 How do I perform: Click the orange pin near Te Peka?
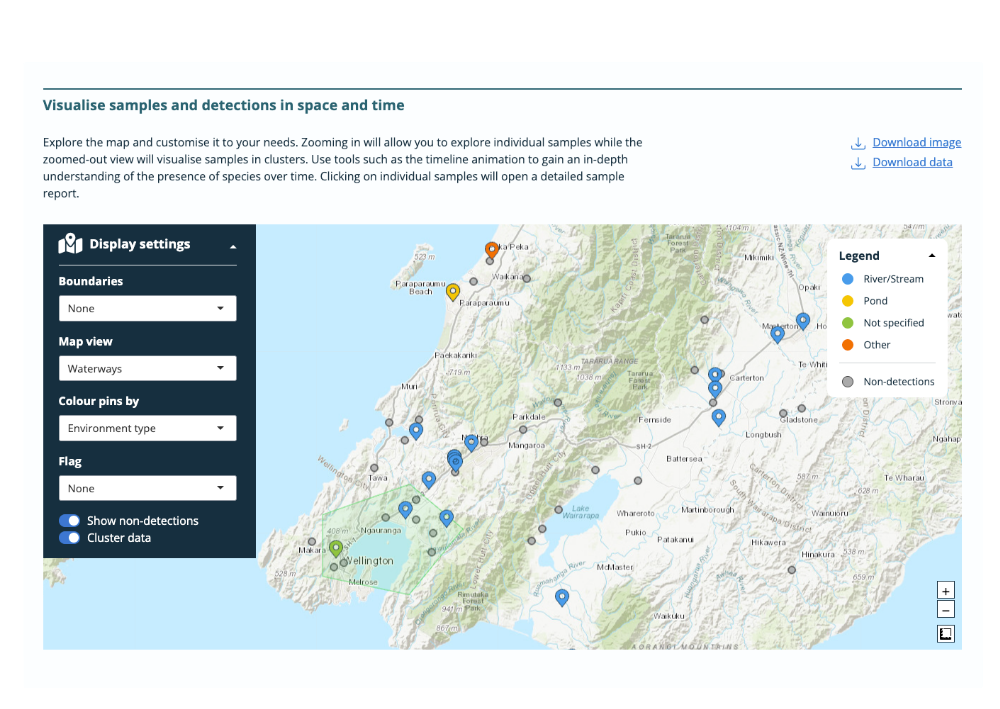pyautogui.click(x=491, y=249)
